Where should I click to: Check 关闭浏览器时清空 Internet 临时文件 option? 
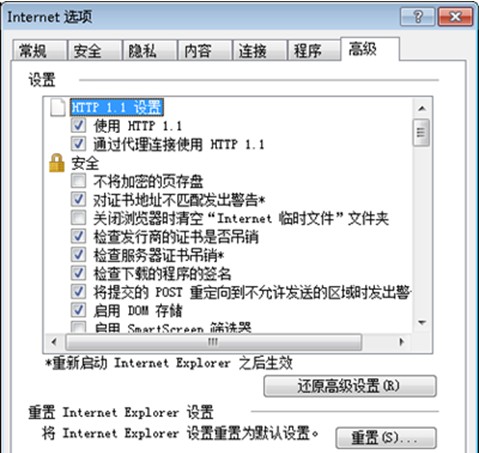tap(78, 218)
